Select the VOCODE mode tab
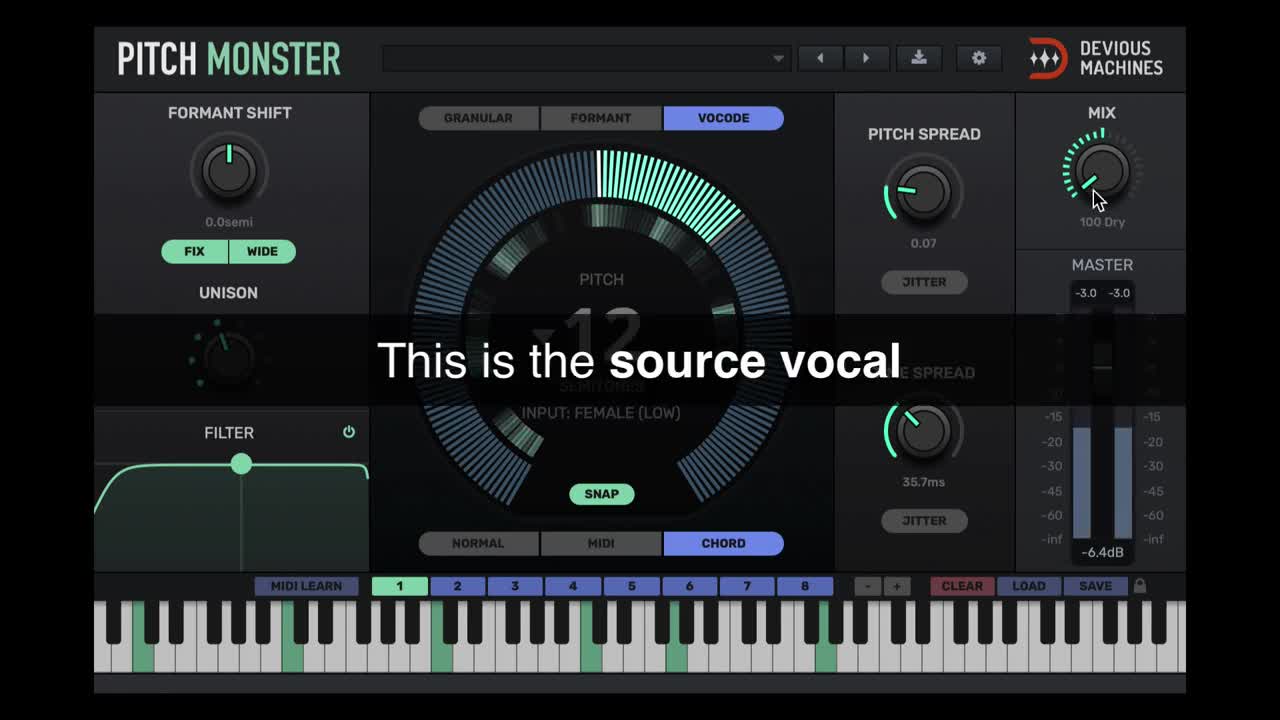Image resolution: width=1280 pixels, height=720 pixels. click(723, 118)
